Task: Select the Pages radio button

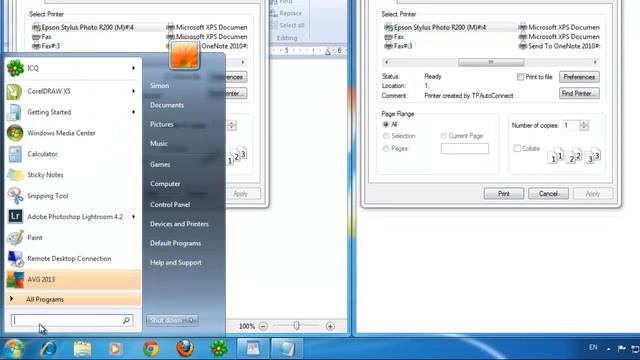Action: (x=386, y=149)
